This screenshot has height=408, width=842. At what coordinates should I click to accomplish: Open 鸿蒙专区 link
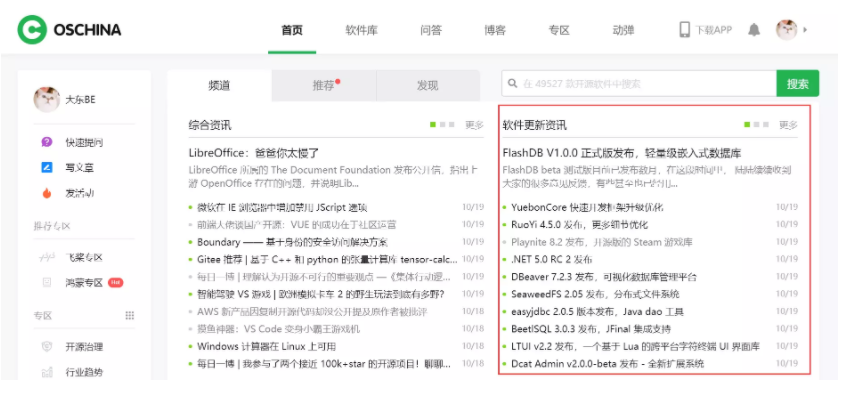(84, 282)
